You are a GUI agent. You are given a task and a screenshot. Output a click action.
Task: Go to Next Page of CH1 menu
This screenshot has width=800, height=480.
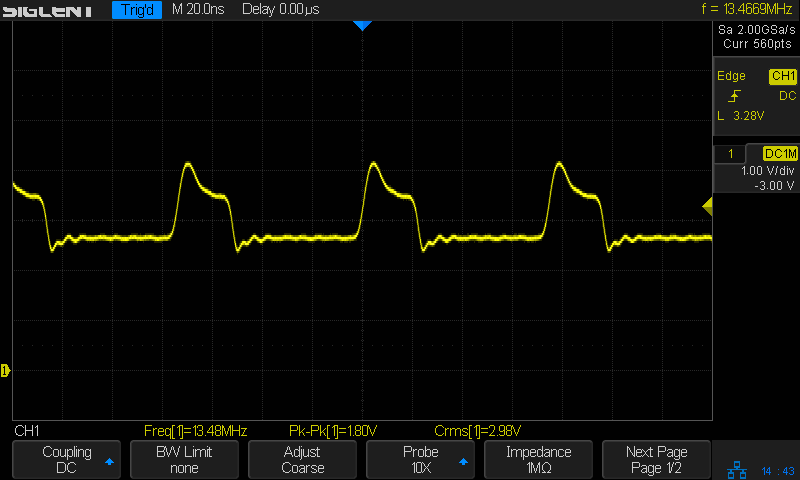click(x=656, y=459)
